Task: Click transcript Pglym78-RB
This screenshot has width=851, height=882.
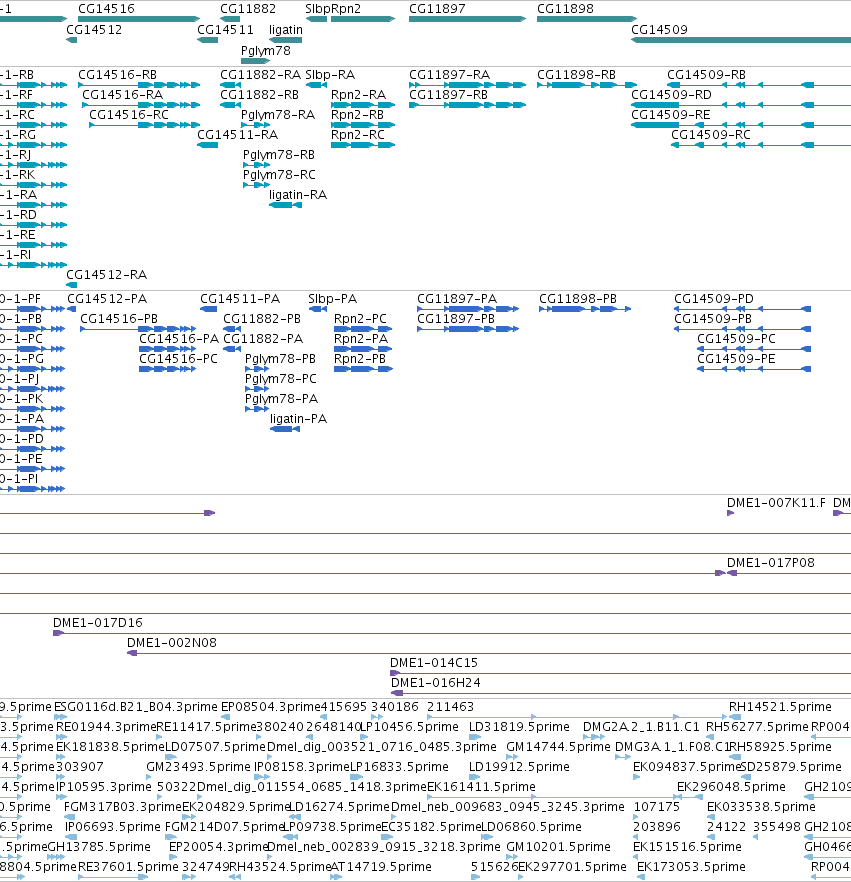Action: point(278,155)
